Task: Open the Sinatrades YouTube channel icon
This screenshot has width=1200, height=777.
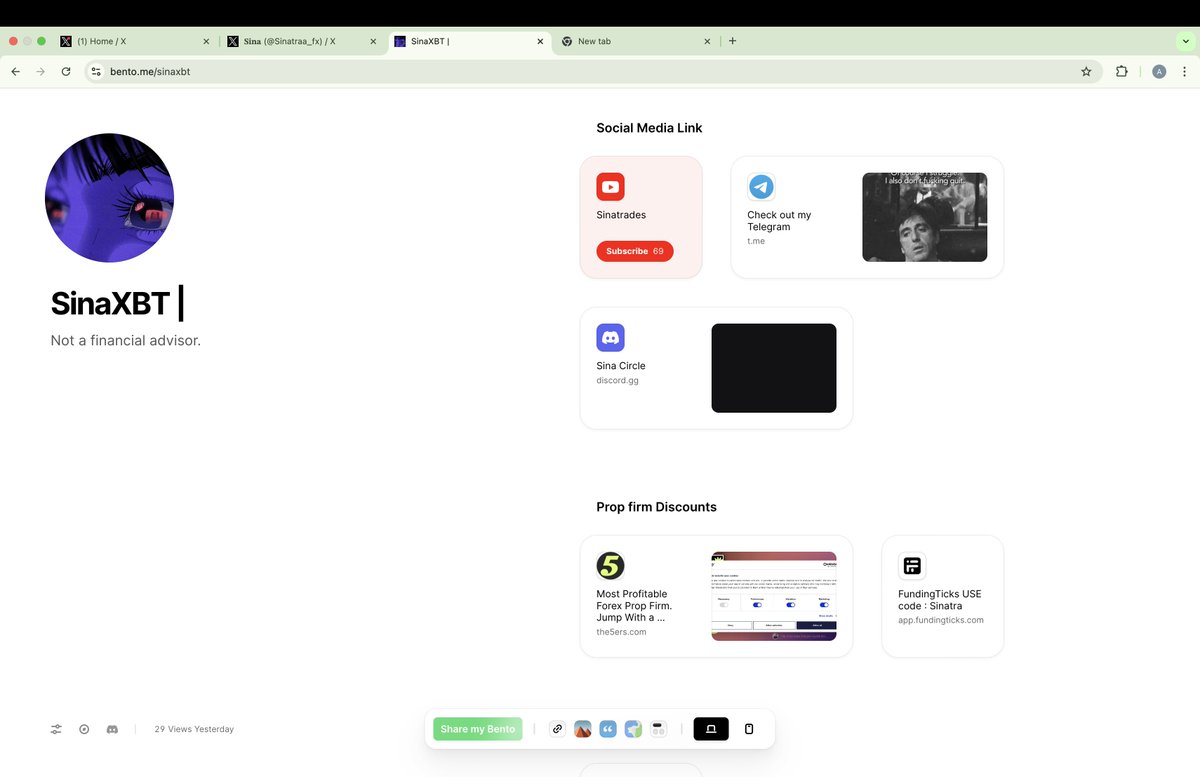Action: [x=610, y=186]
